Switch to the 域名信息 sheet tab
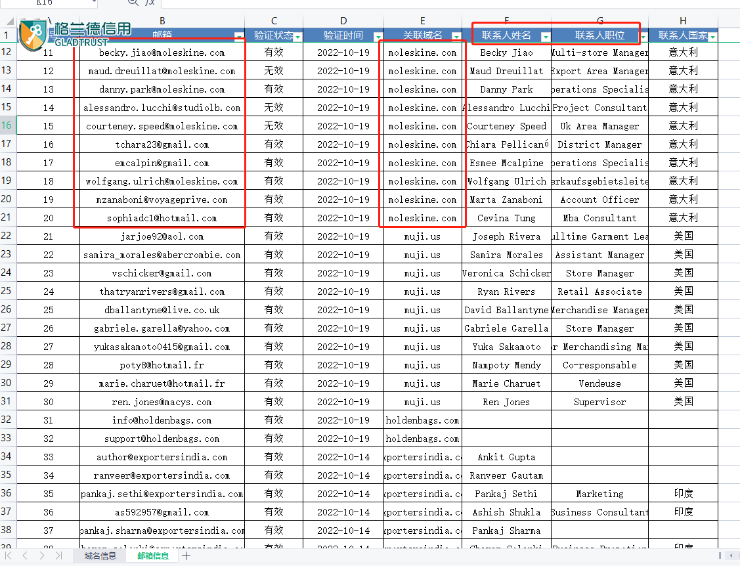 (100, 556)
